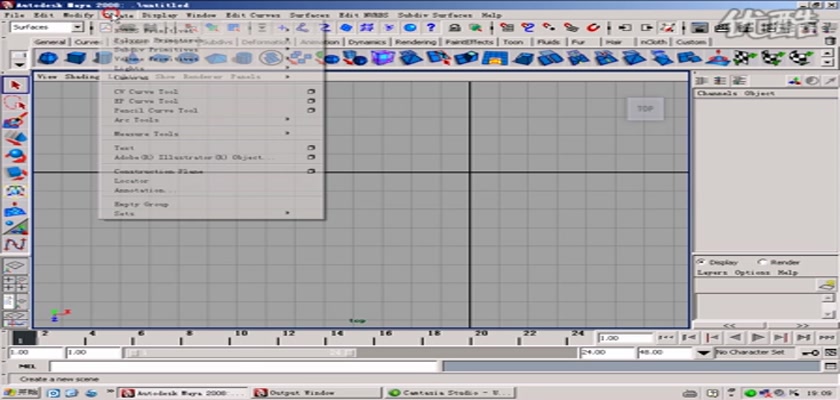
Task: Choose the Scale tool in toolbox
Action: [16, 173]
